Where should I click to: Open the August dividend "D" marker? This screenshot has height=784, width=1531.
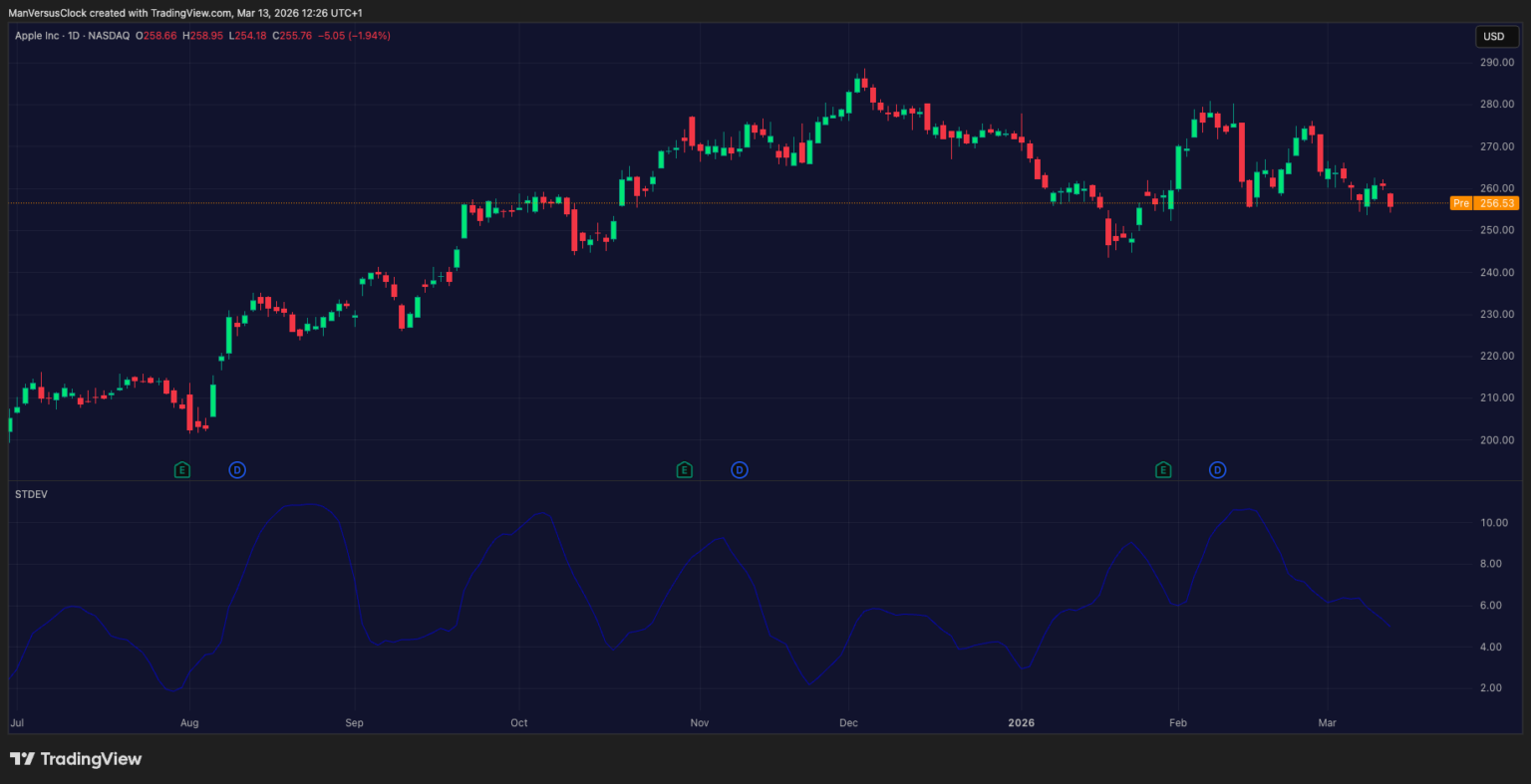coord(237,469)
